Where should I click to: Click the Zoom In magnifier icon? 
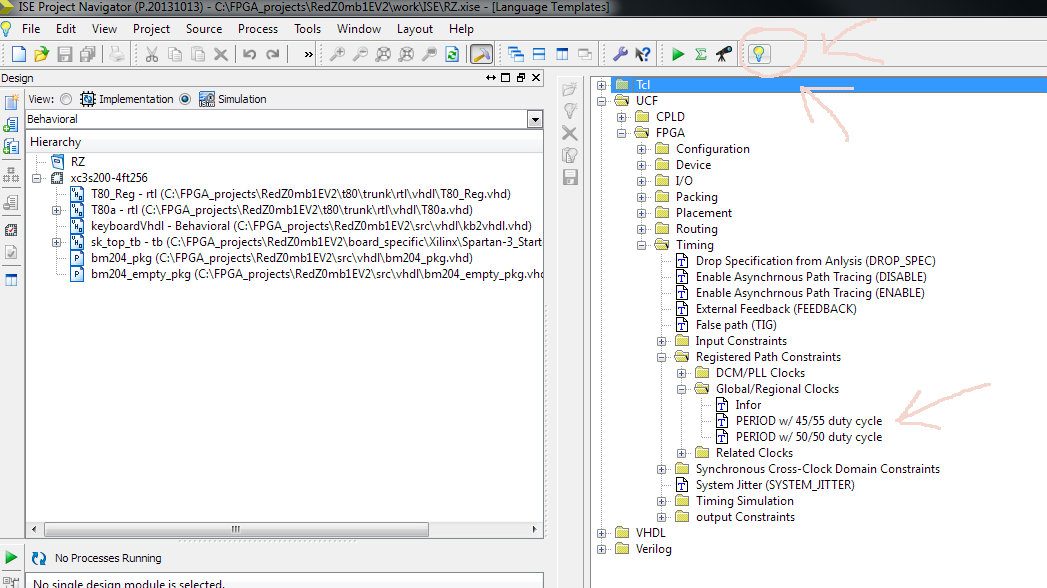(x=337, y=54)
